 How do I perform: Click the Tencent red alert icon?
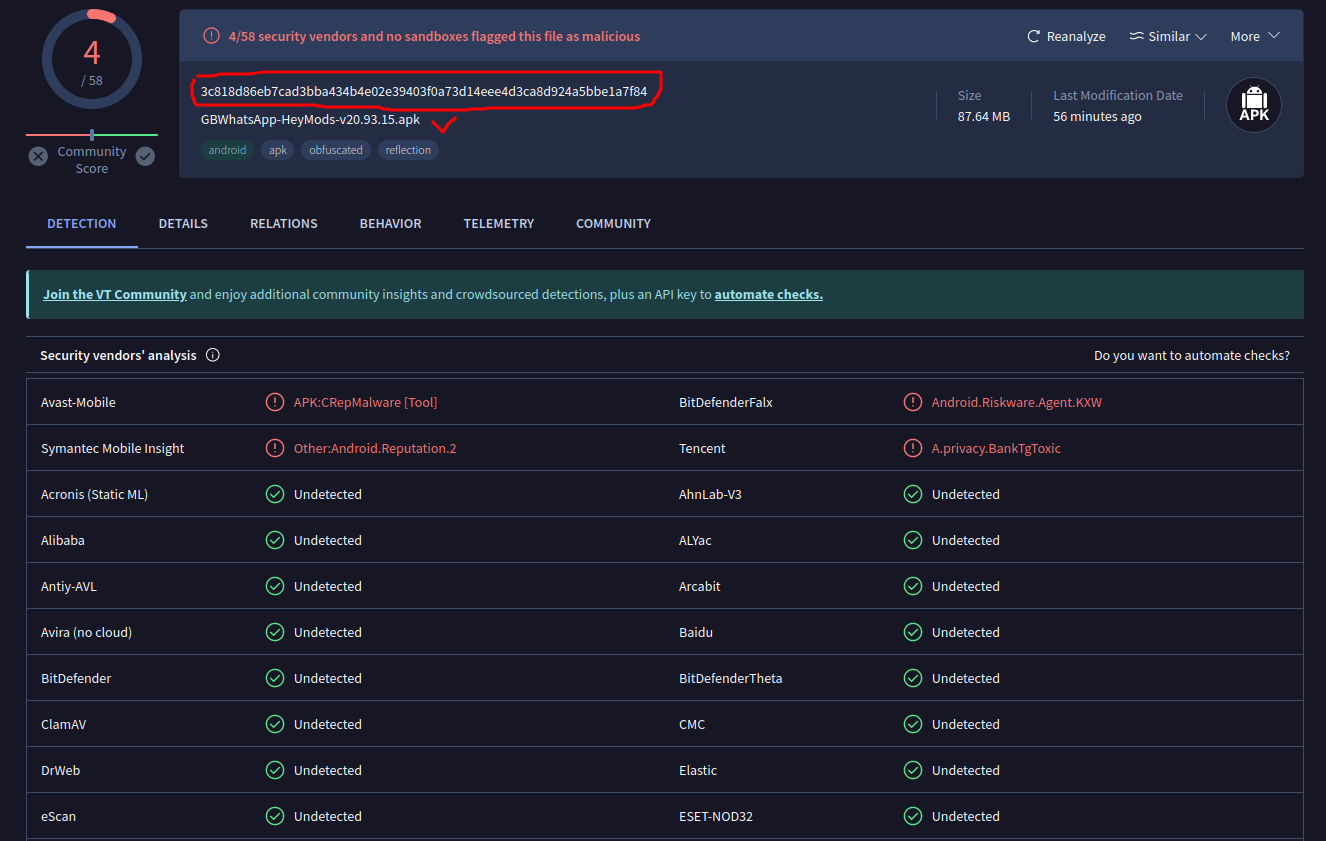pyautogui.click(x=913, y=448)
